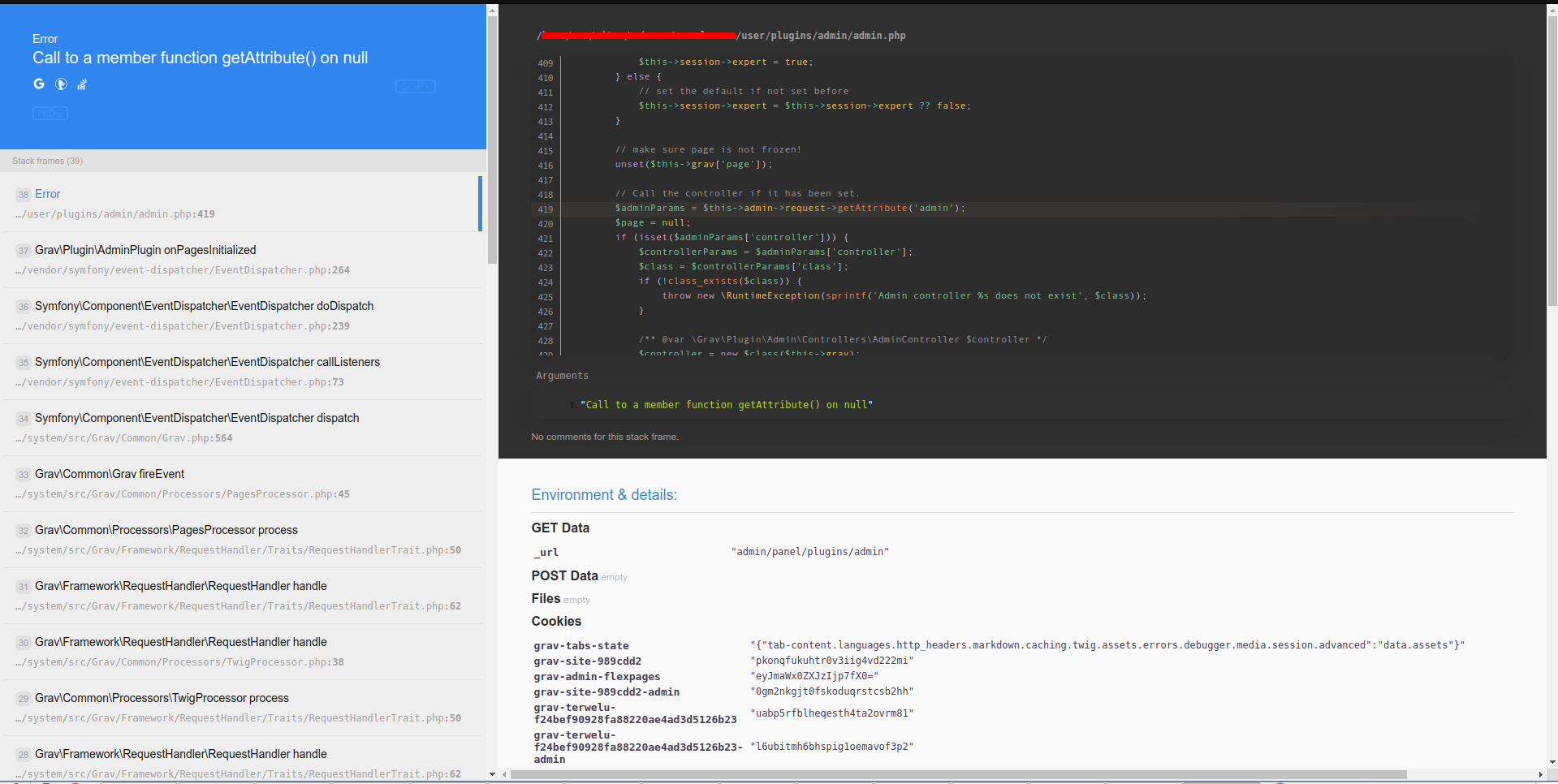1558x784 pixels.
Task: Click scroll-down arrow of stack frames list
Action: tap(492, 774)
